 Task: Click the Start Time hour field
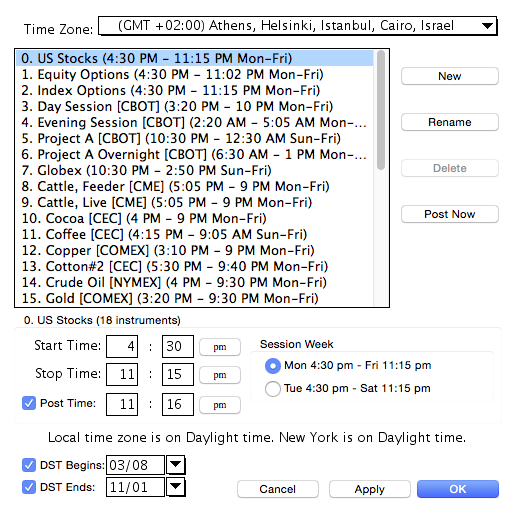(122, 346)
